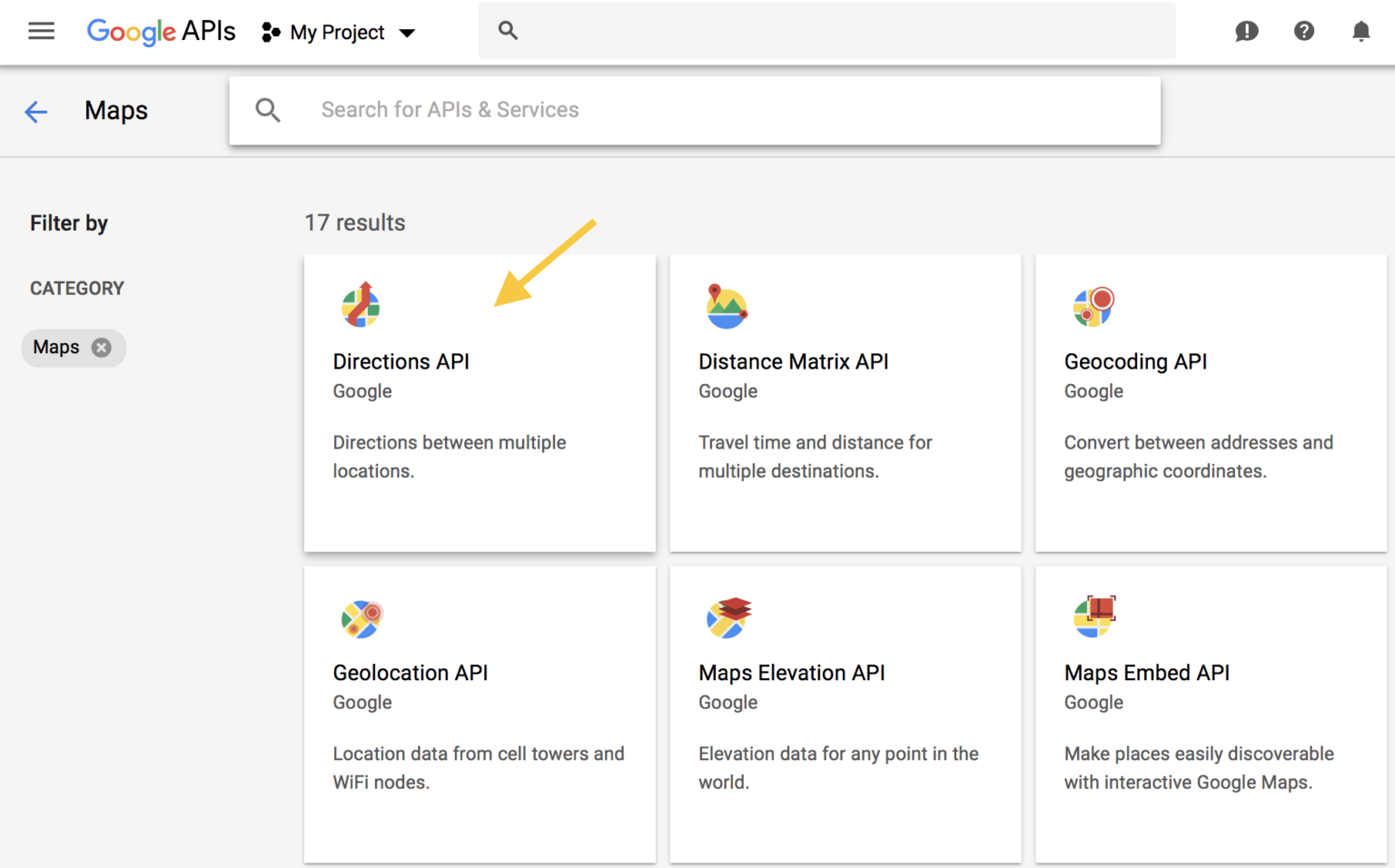
Task: Click the help question mark icon
Action: pyautogui.click(x=1304, y=31)
